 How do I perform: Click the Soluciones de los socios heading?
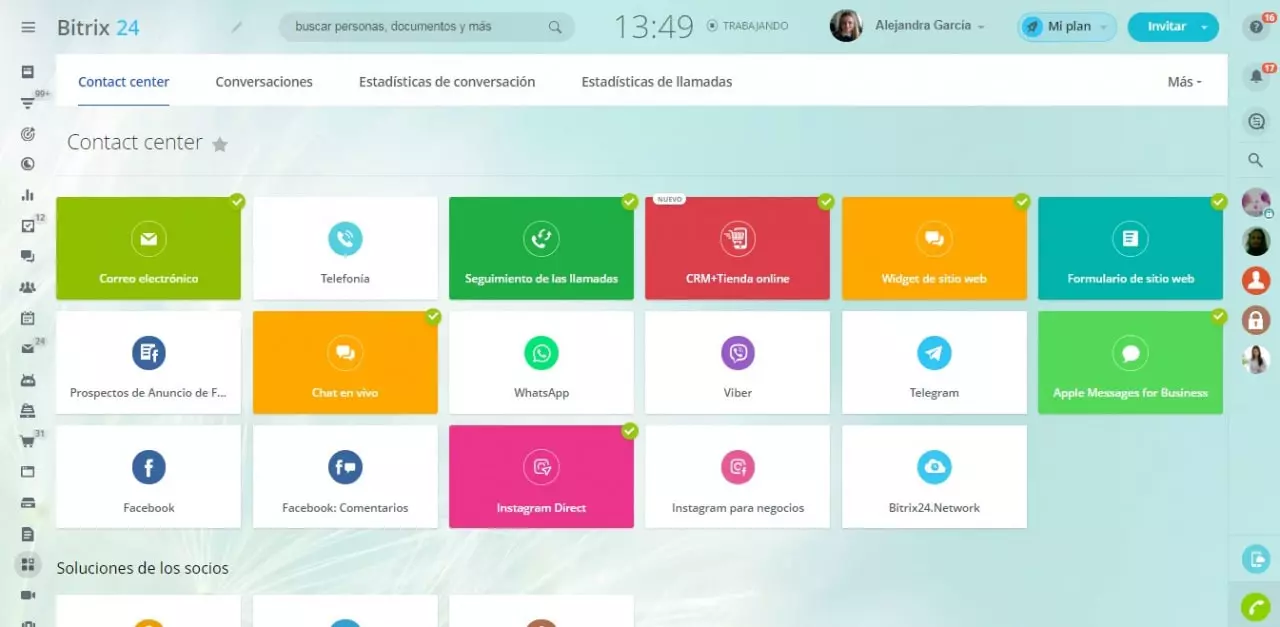[142, 568]
